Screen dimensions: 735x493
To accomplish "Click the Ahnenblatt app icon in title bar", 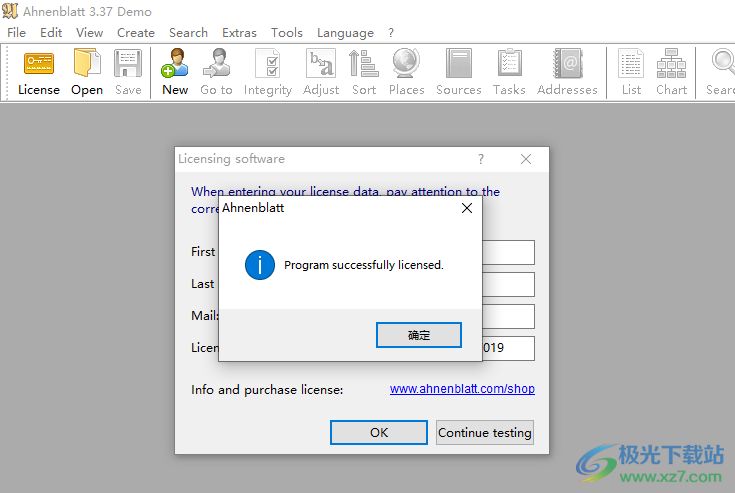I will click(x=10, y=11).
